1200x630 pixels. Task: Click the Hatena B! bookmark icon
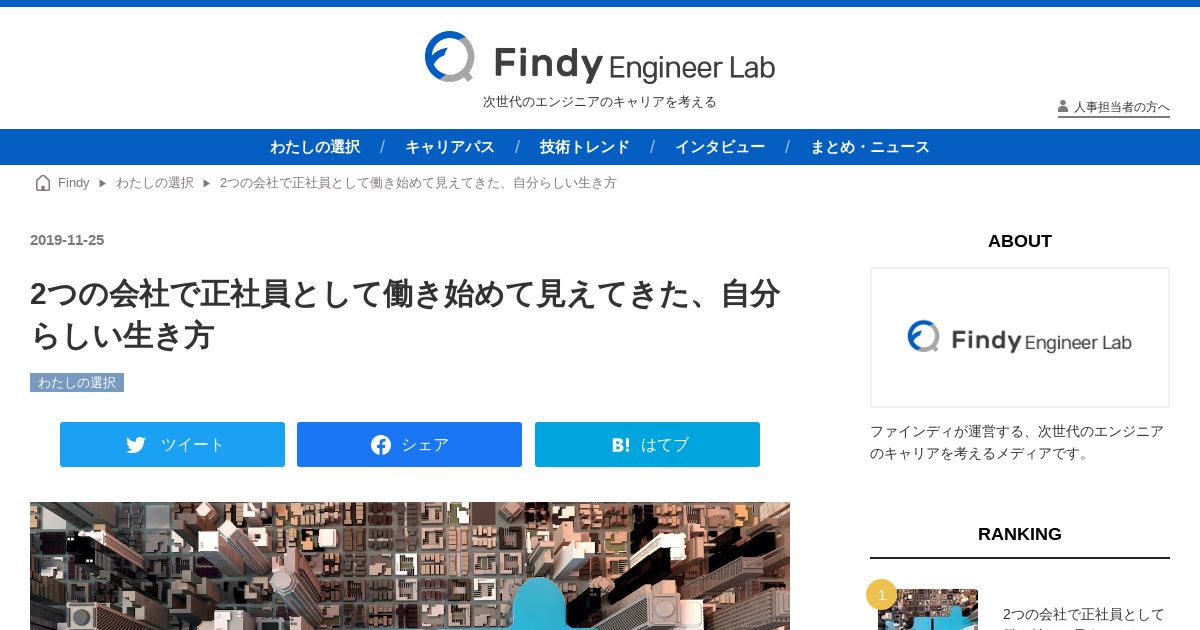point(621,445)
